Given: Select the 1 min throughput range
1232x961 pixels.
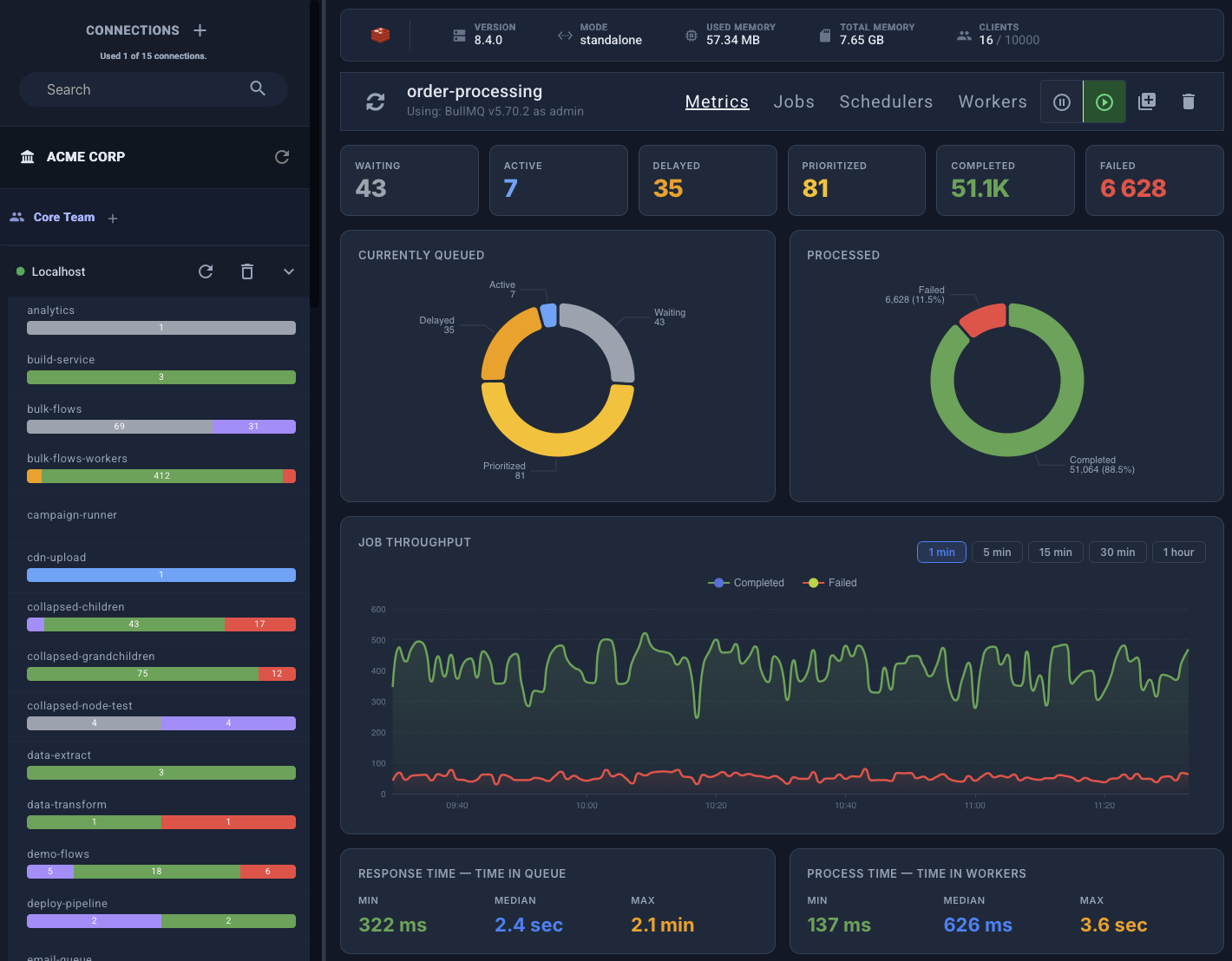Looking at the screenshot, I should (x=941, y=552).
